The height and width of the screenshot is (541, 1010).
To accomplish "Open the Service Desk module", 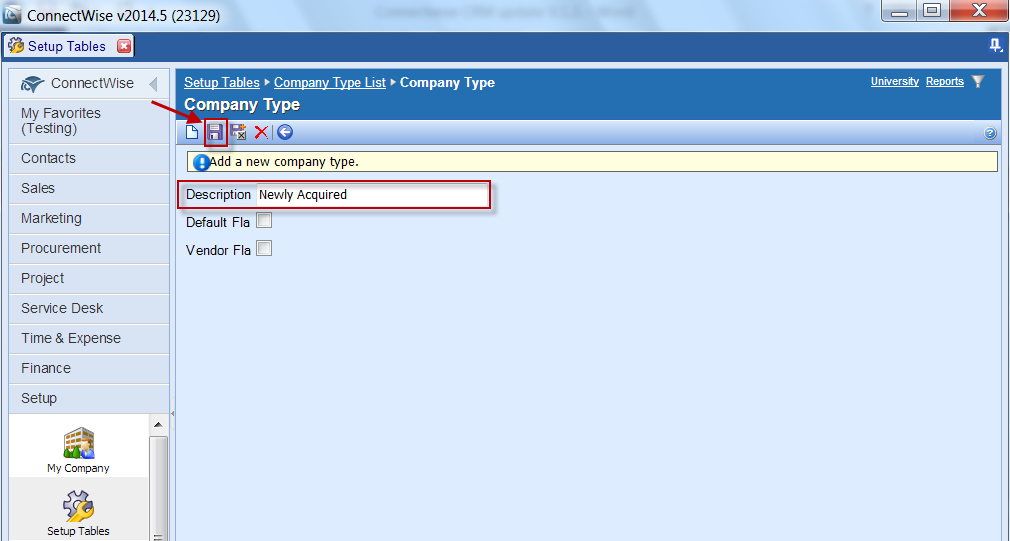I will (x=89, y=308).
